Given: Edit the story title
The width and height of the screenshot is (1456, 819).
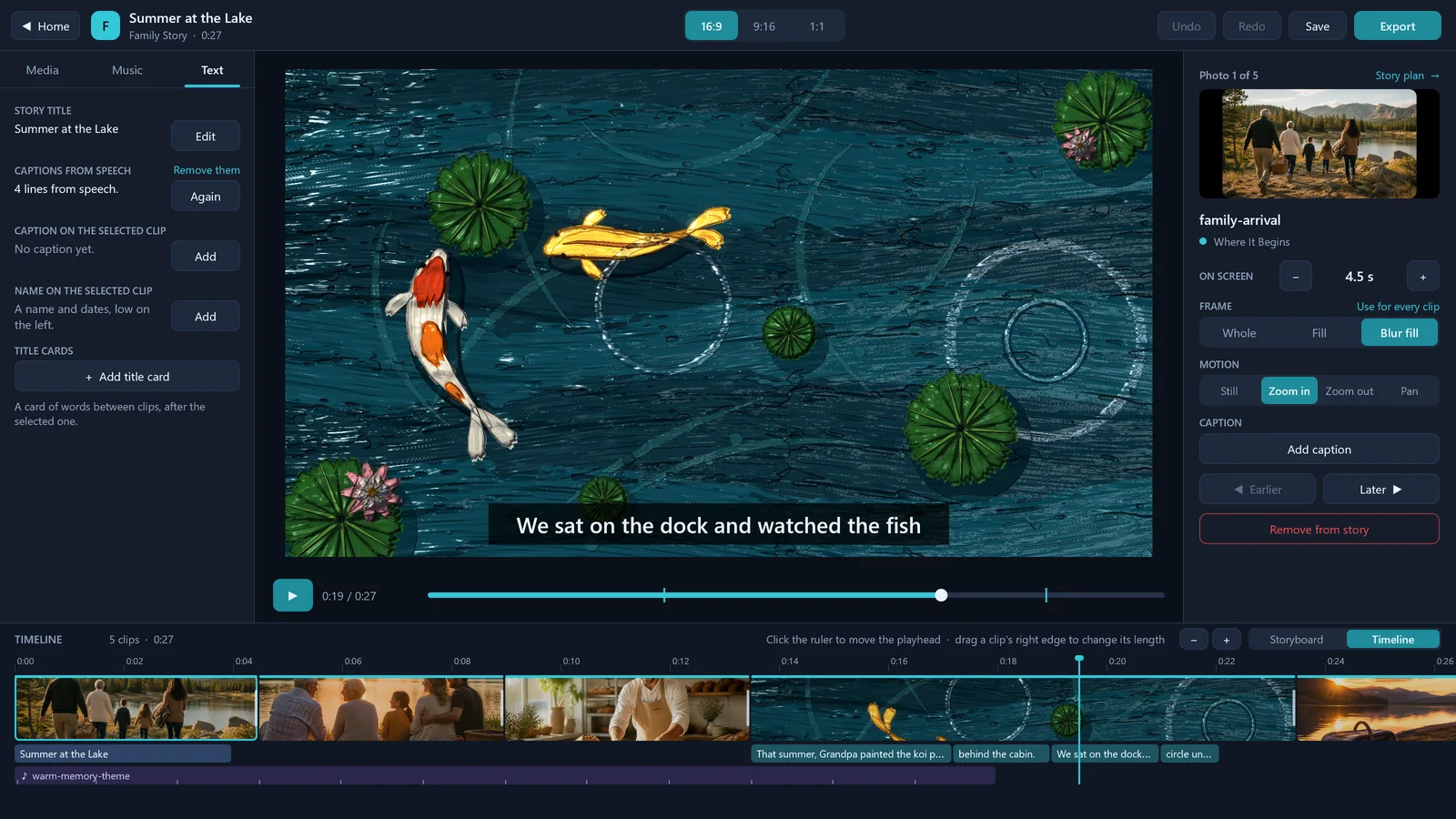Looking at the screenshot, I should pyautogui.click(x=206, y=136).
